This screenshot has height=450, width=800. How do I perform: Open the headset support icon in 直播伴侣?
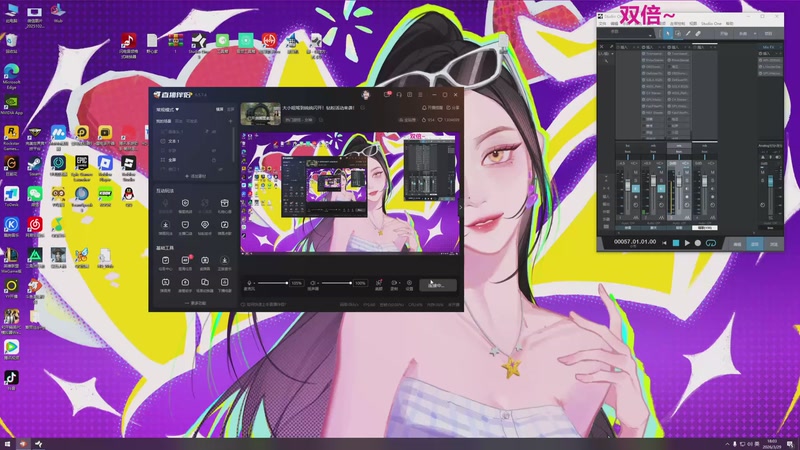point(399,95)
